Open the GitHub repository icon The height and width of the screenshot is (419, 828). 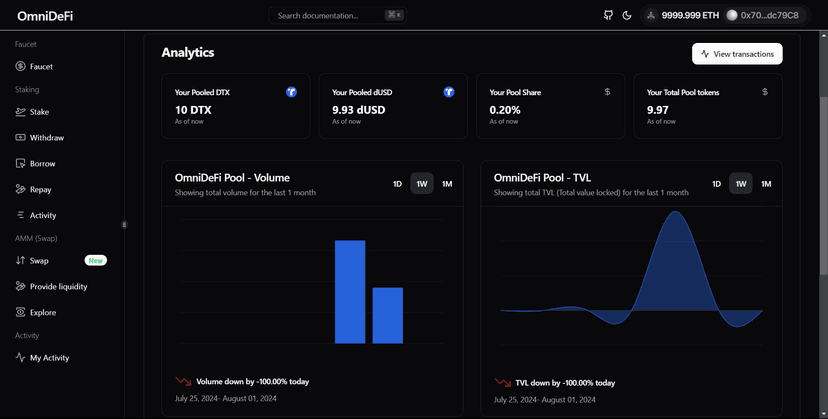[608, 15]
